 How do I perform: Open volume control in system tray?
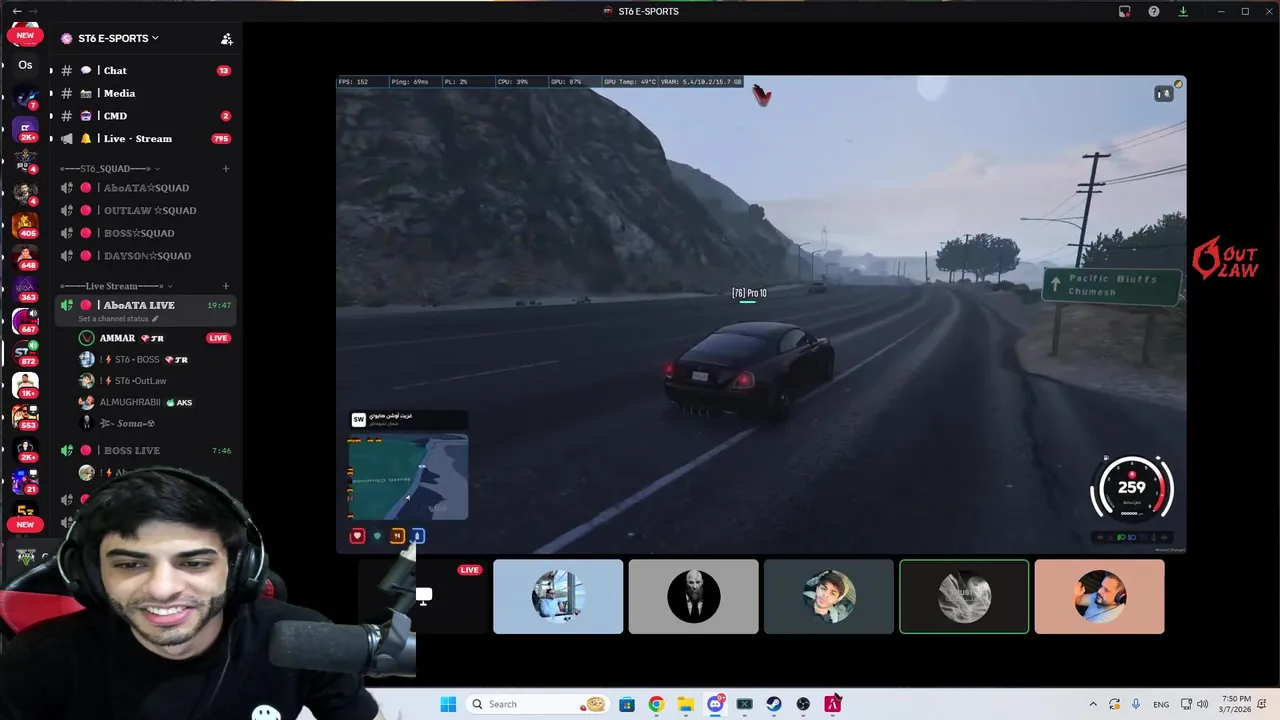pos(1202,704)
